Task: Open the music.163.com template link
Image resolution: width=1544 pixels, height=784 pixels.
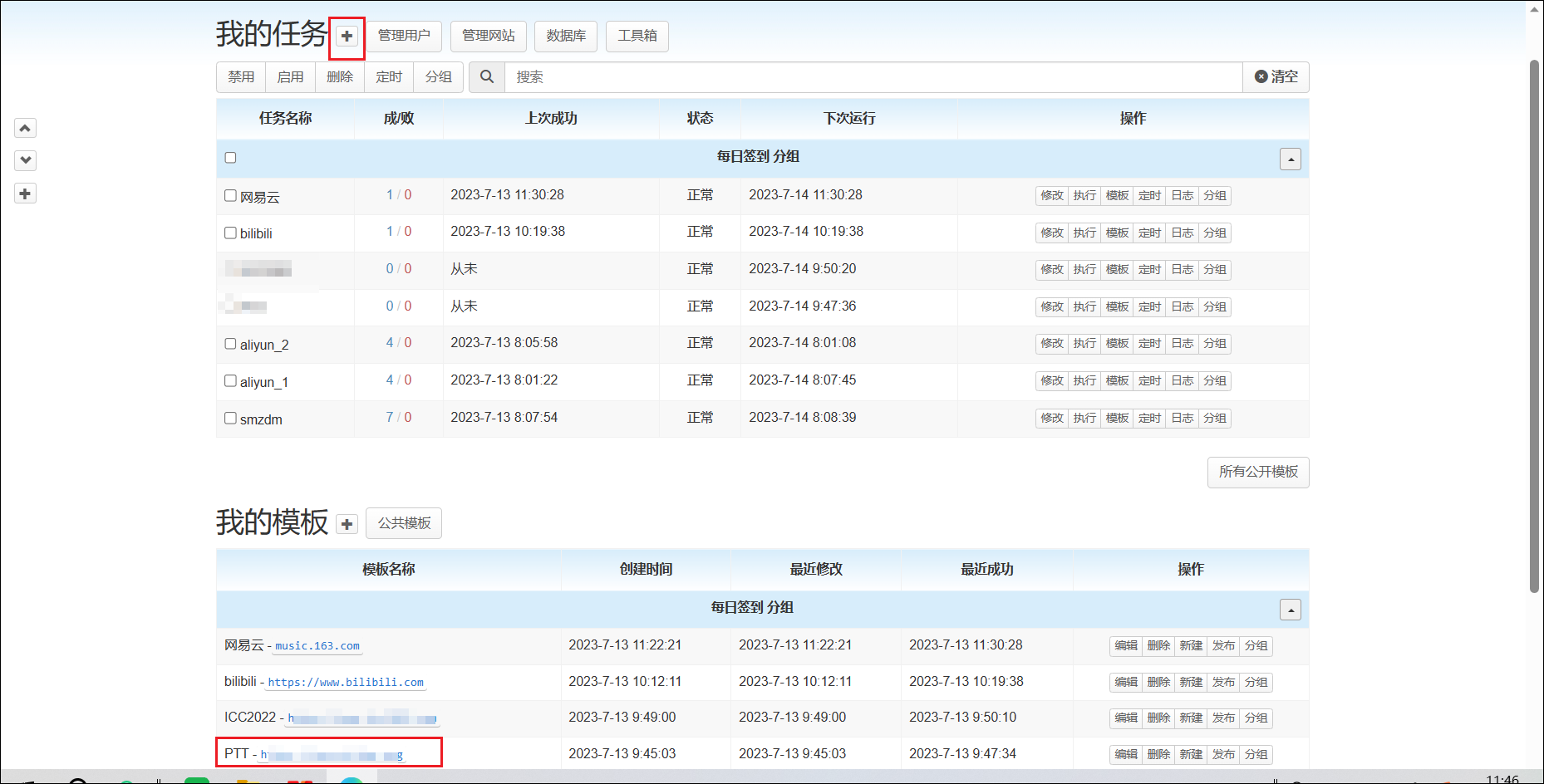Action: (317, 646)
